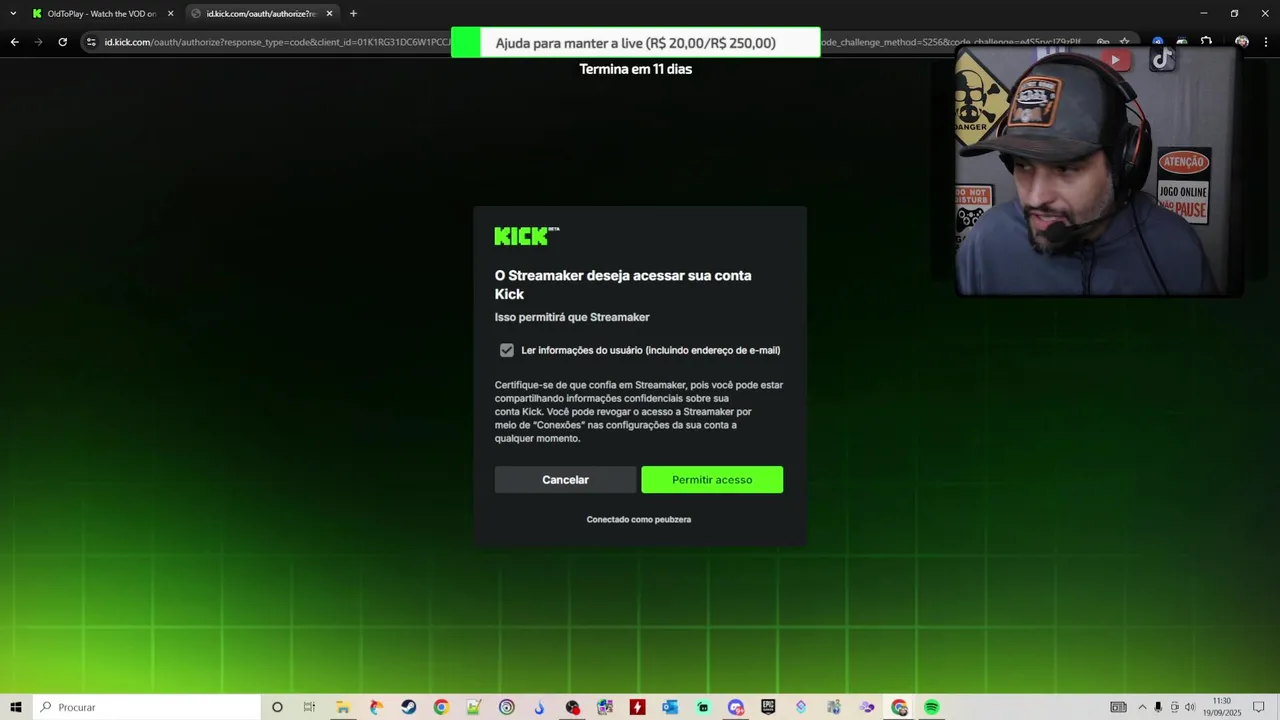Open Chrome three-dot menu
1280x720 pixels.
tap(1266, 42)
